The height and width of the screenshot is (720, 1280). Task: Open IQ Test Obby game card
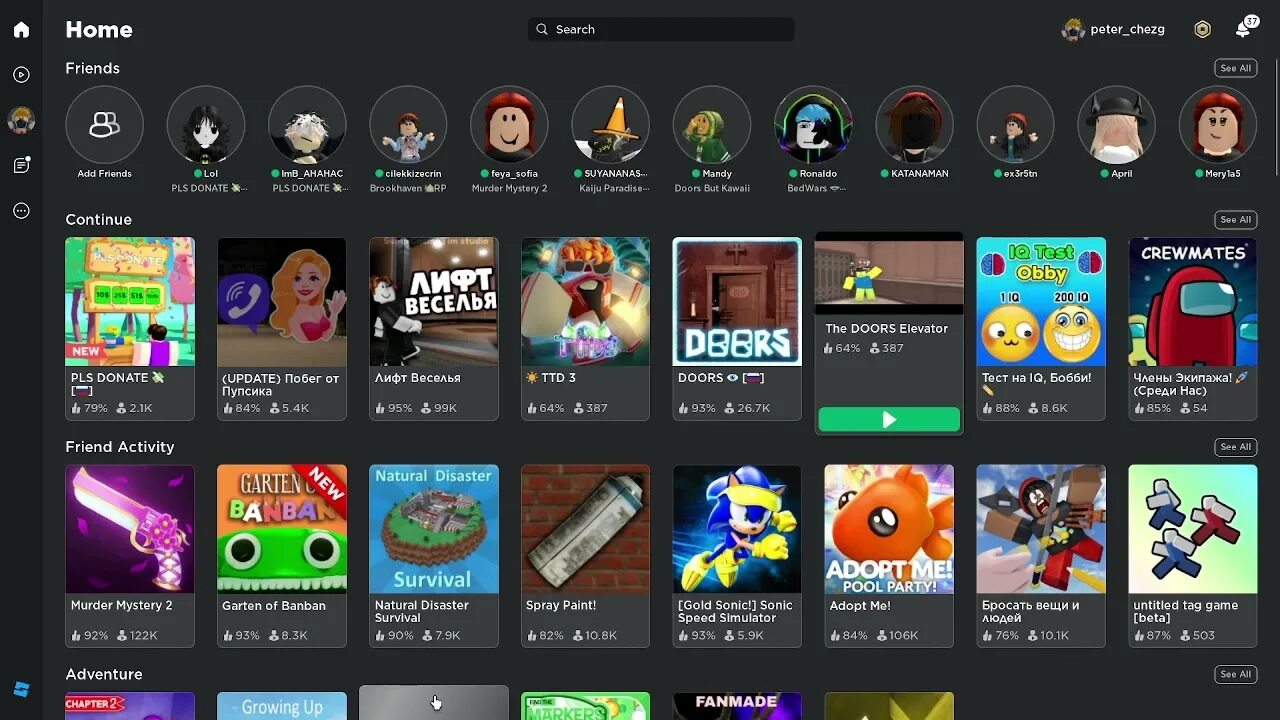(x=1041, y=328)
